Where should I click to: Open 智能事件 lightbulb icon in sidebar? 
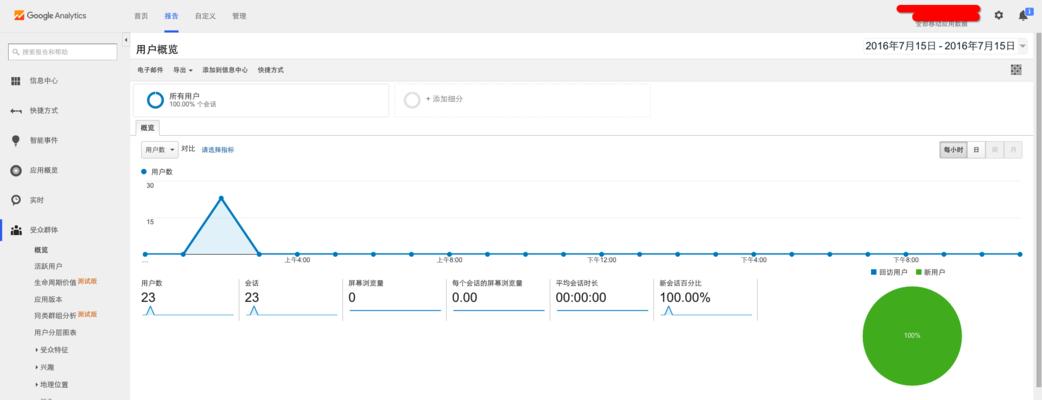[16, 140]
